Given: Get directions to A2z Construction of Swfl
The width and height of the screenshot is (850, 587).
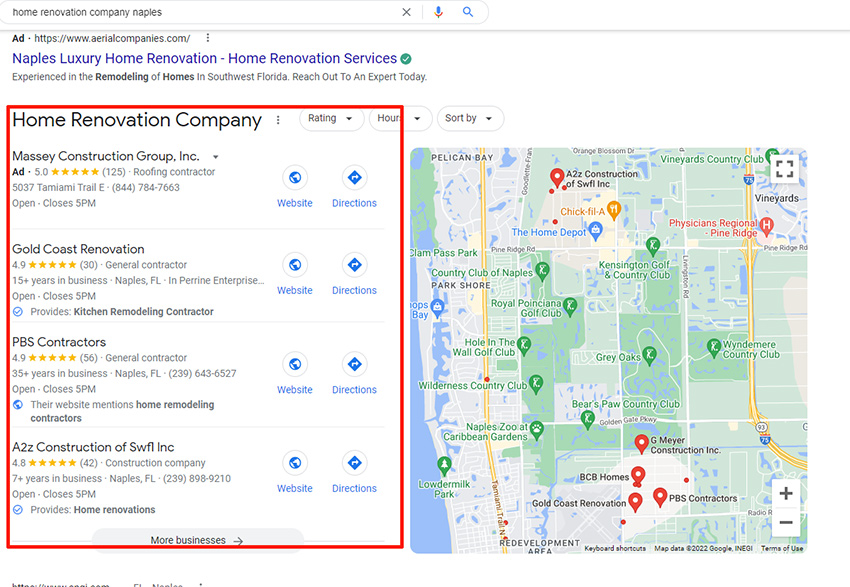Looking at the screenshot, I should (355, 463).
